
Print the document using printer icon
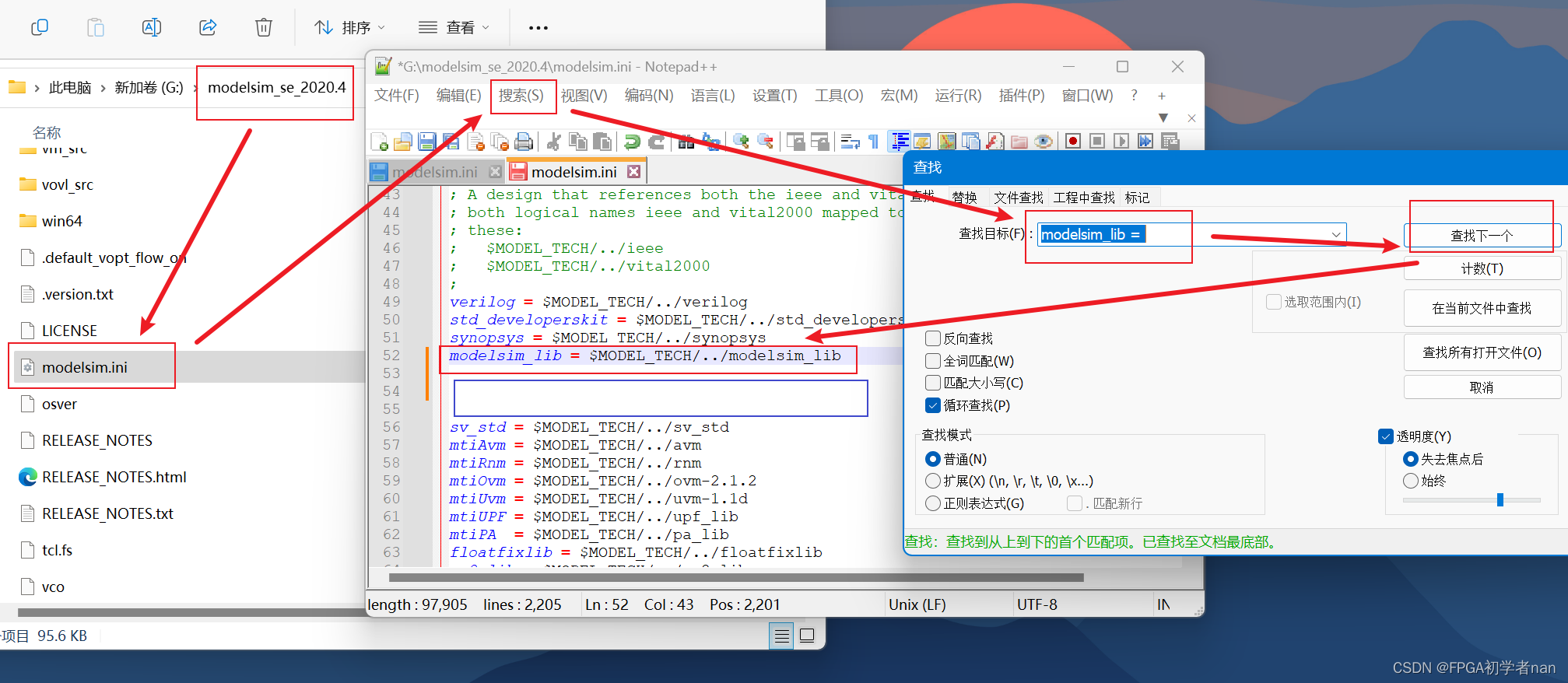(x=524, y=142)
